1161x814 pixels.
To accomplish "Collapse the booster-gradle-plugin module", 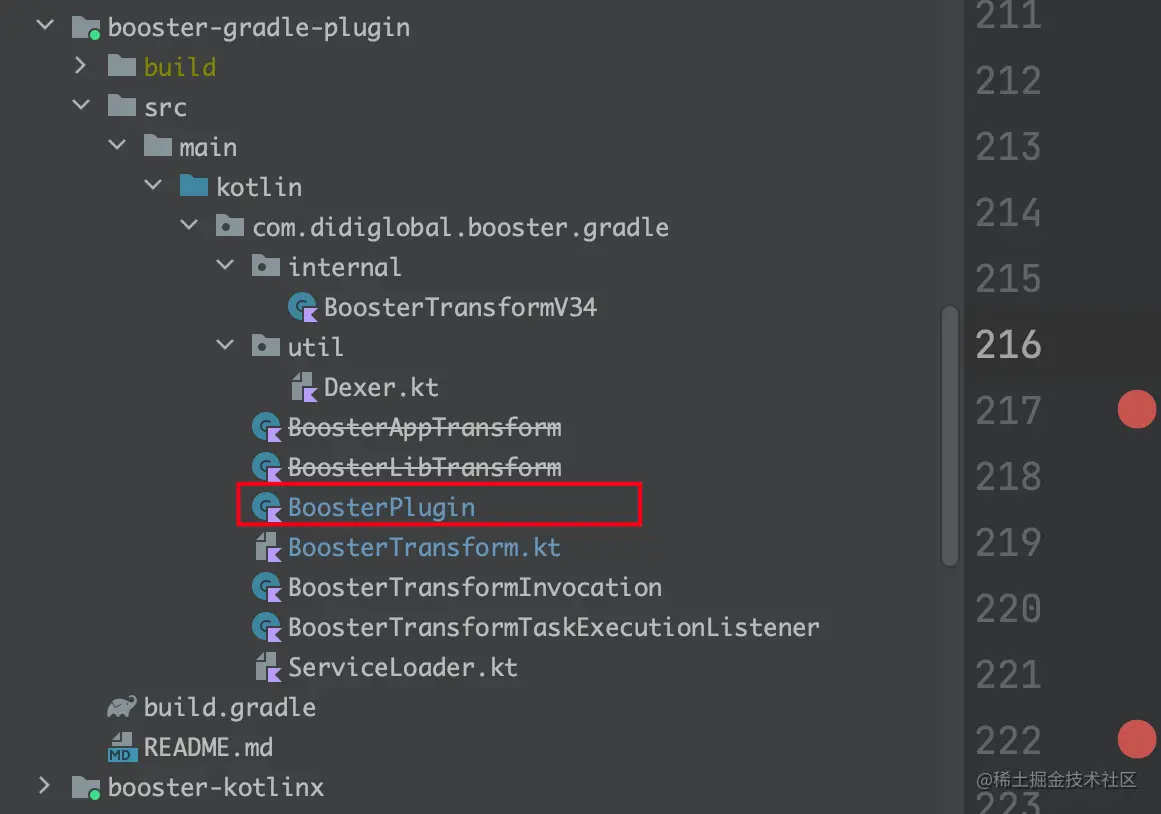I will click(45, 25).
